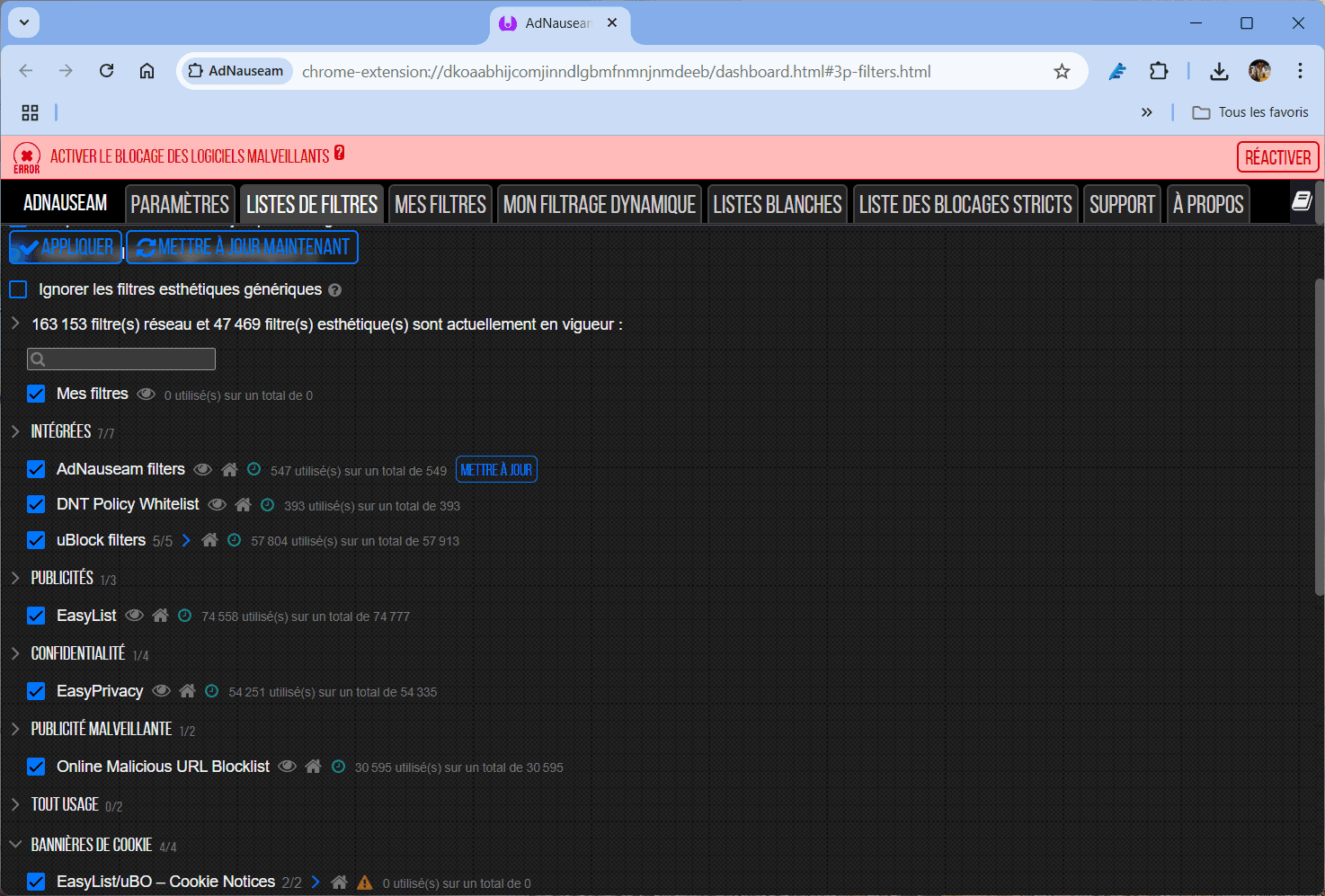Click help icon in malware blocking banner

coord(339,153)
